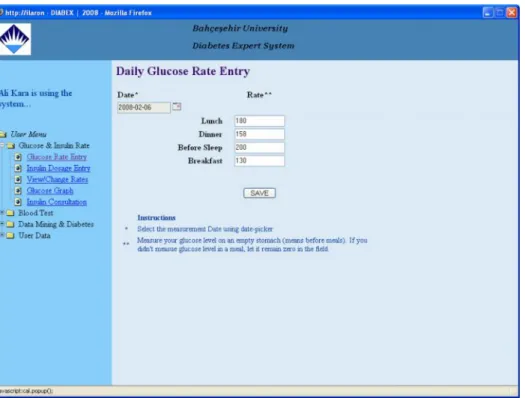Click the Bahçeşehir University header text

[x=240, y=28]
